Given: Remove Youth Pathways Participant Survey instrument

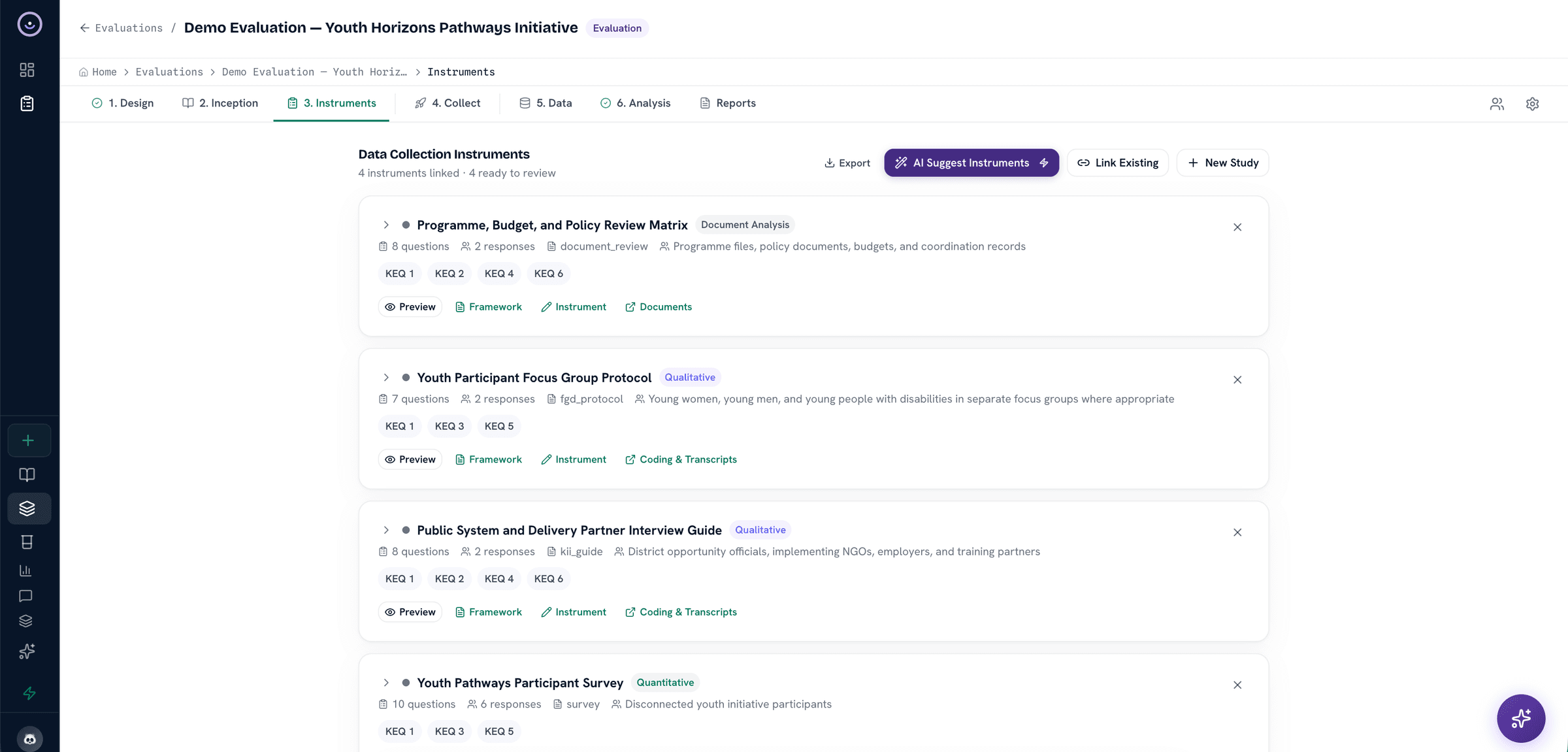Looking at the screenshot, I should pos(1237,685).
